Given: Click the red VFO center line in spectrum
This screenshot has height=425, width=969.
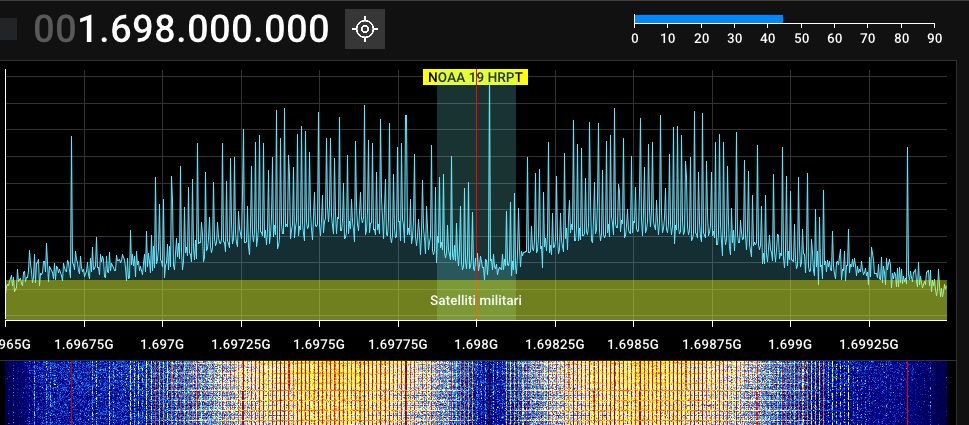Looking at the screenshot, I should click(477, 180).
